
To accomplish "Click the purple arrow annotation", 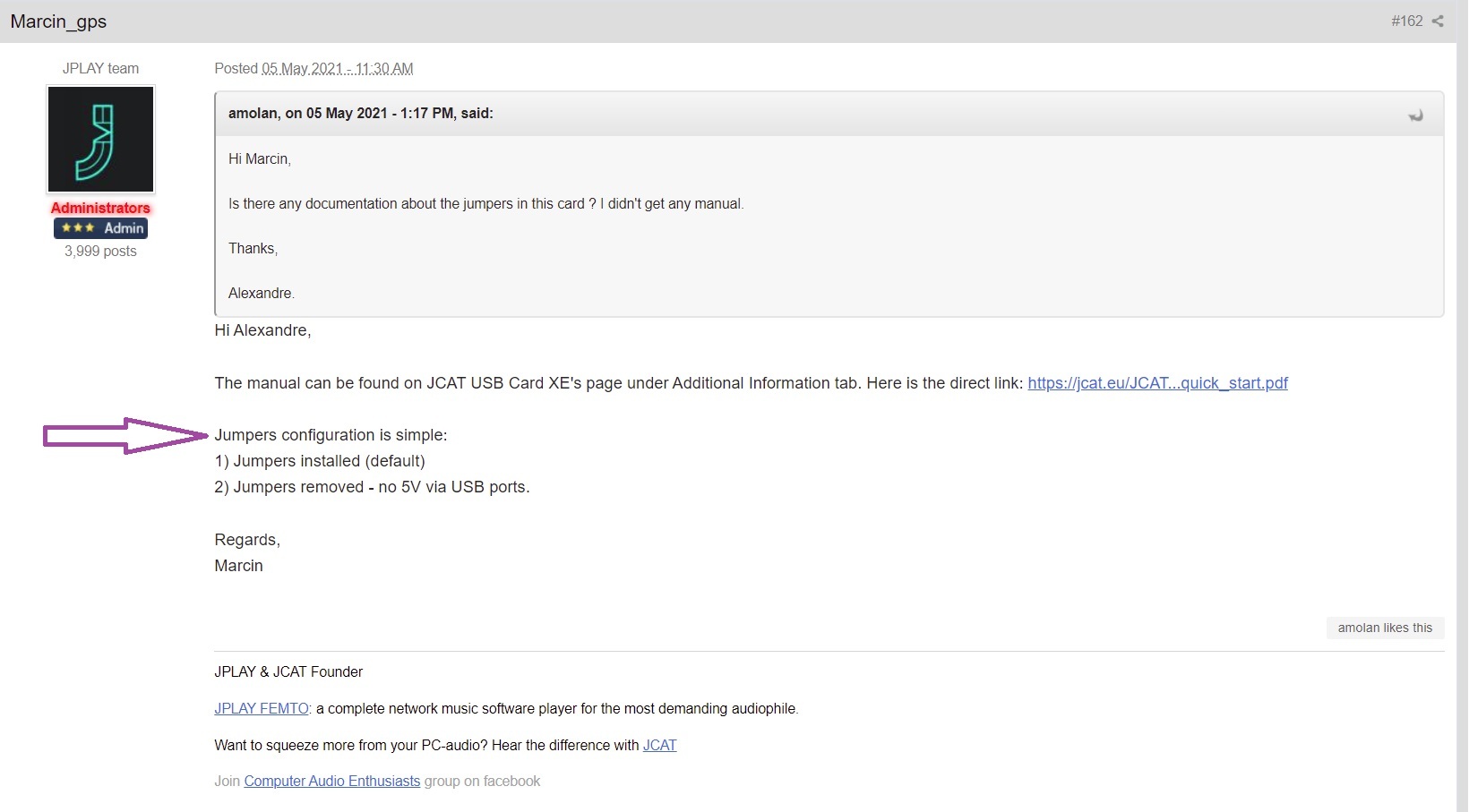I will pyautogui.click(x=125, y=436).
